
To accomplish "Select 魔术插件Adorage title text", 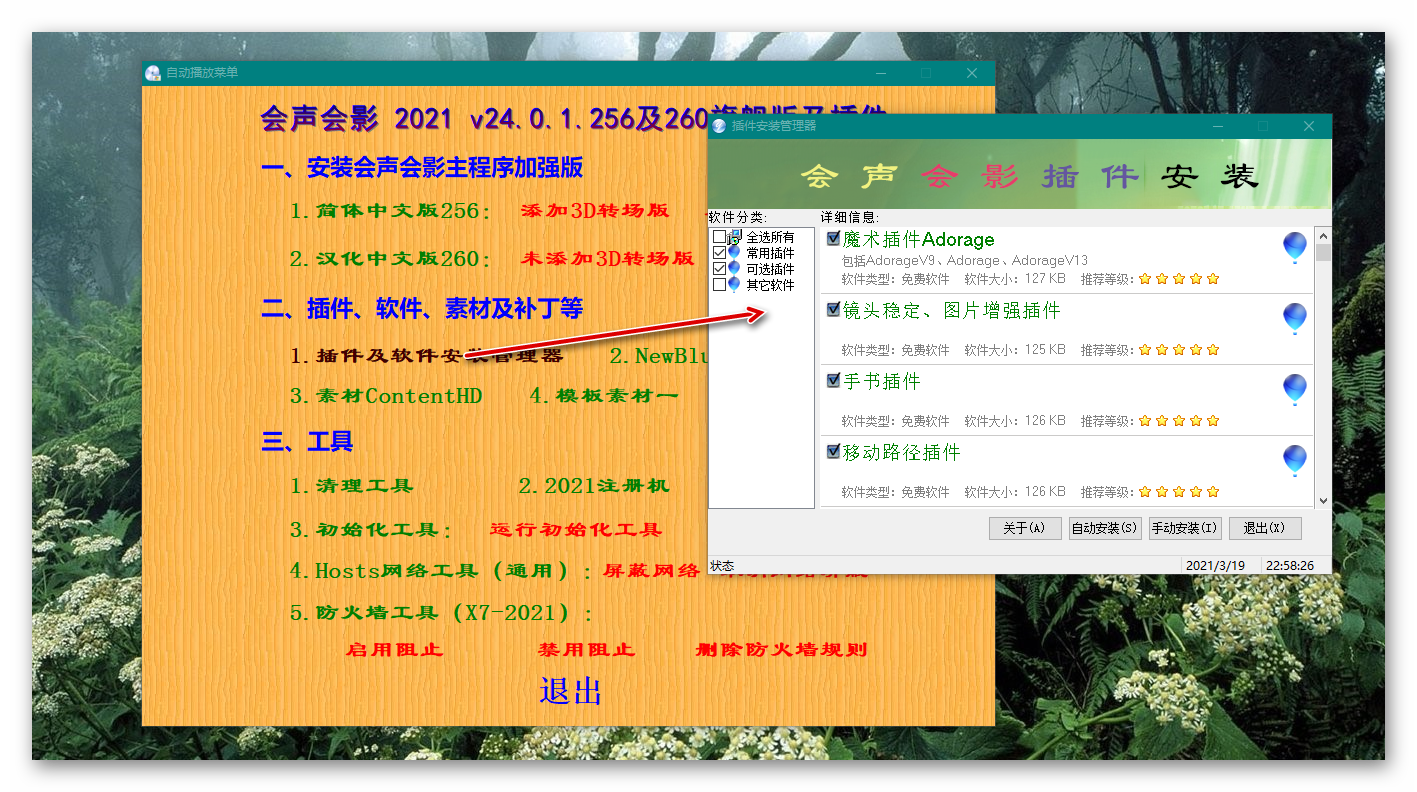I will (x=919, y=240).
